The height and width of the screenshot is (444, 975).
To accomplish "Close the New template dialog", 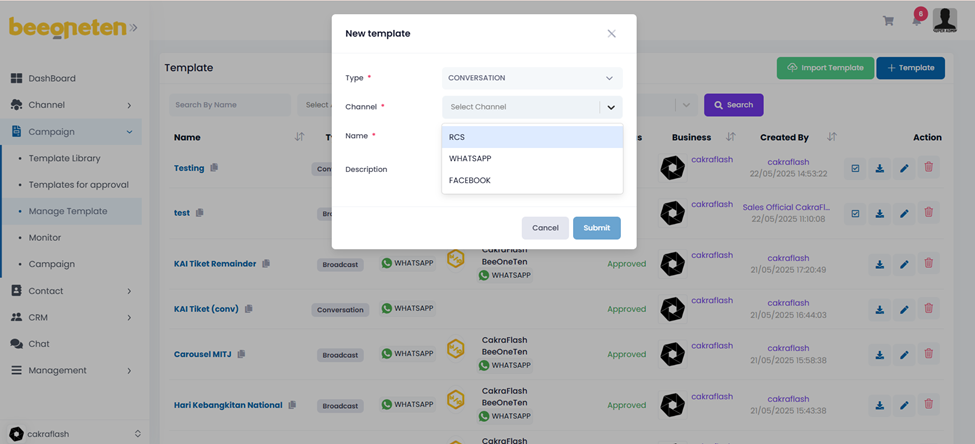I will [x=612, y=33].
